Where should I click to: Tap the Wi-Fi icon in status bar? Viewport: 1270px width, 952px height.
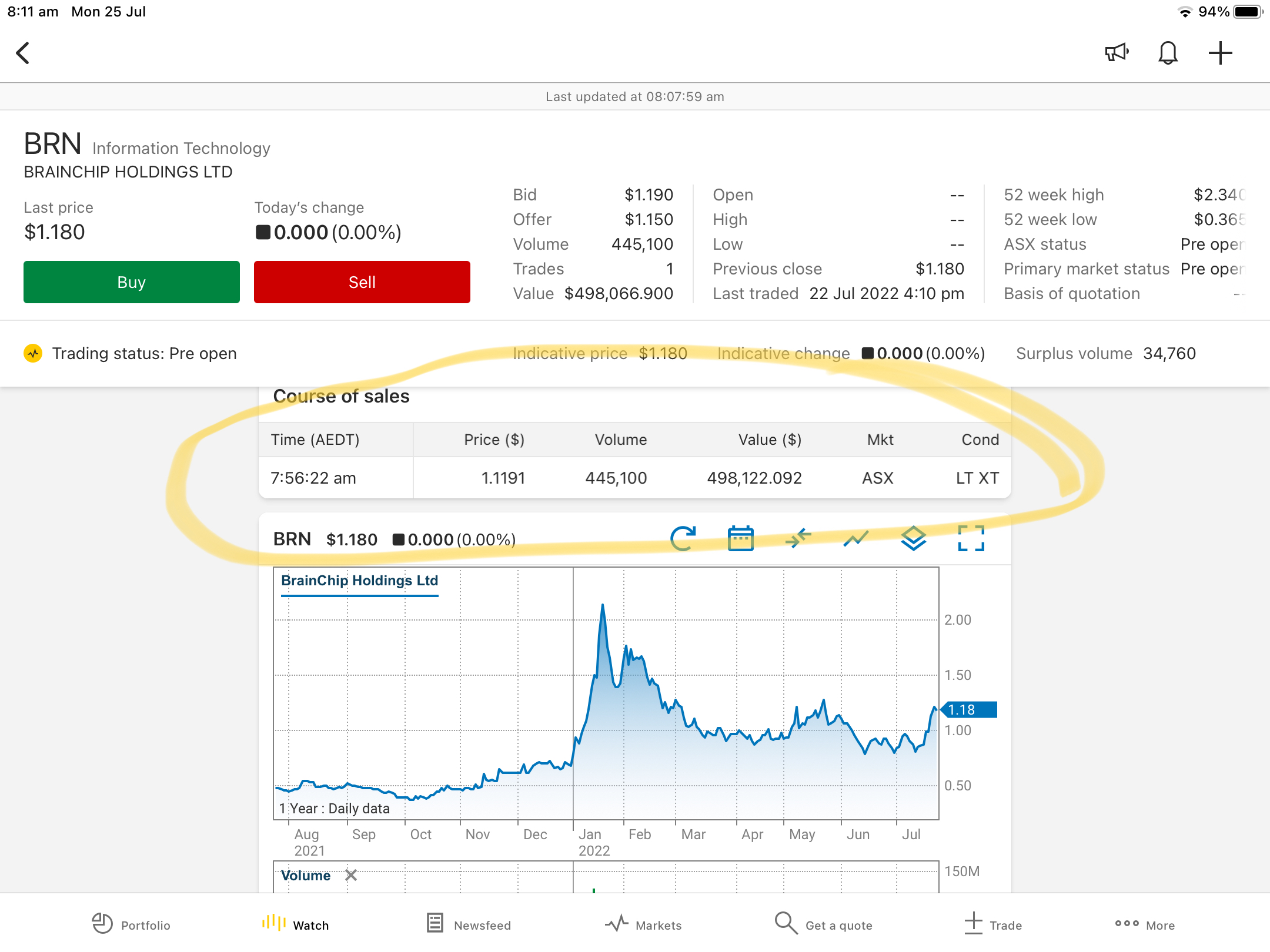[1185, 12]
